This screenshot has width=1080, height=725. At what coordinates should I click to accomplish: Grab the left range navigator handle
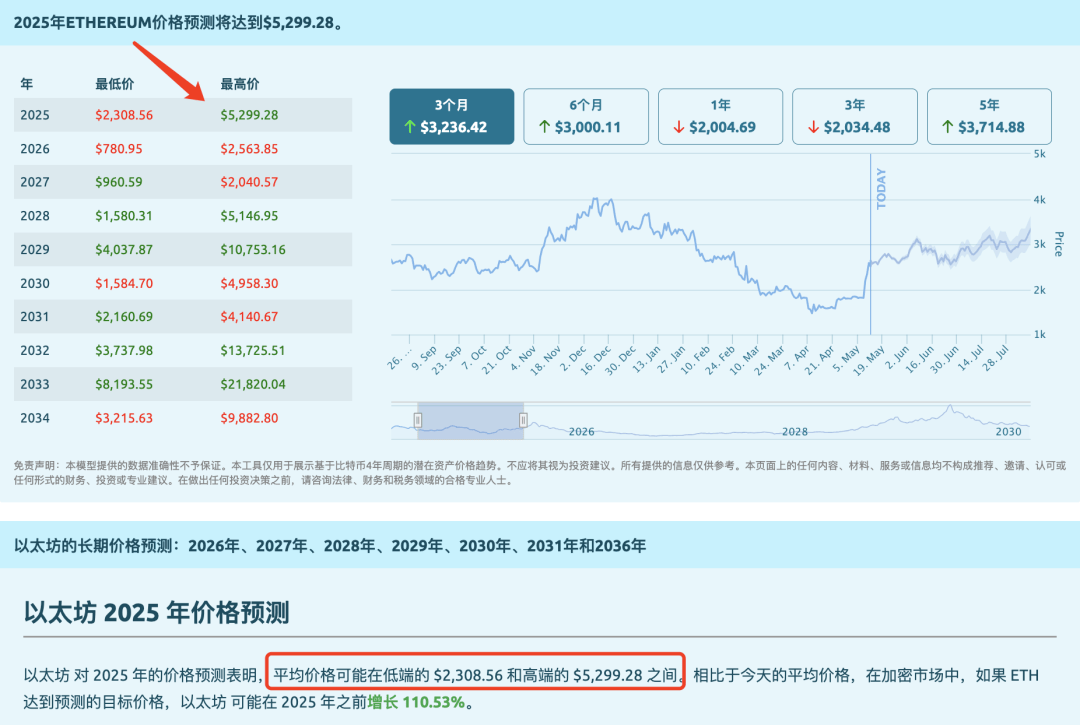[x=417, y=420]
